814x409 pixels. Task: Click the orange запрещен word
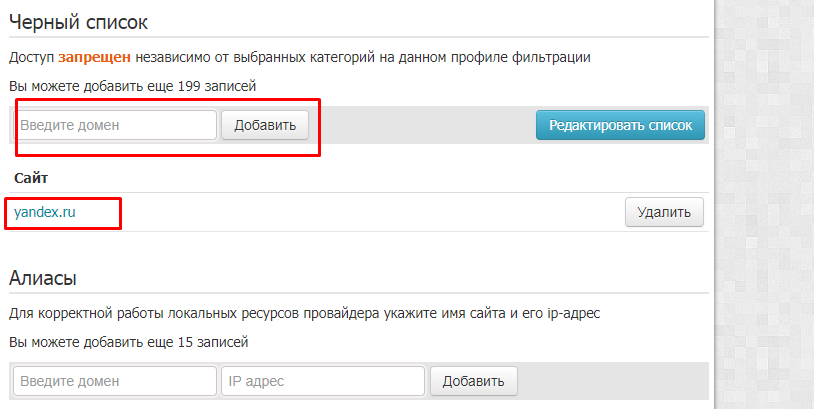coord(94,57)
